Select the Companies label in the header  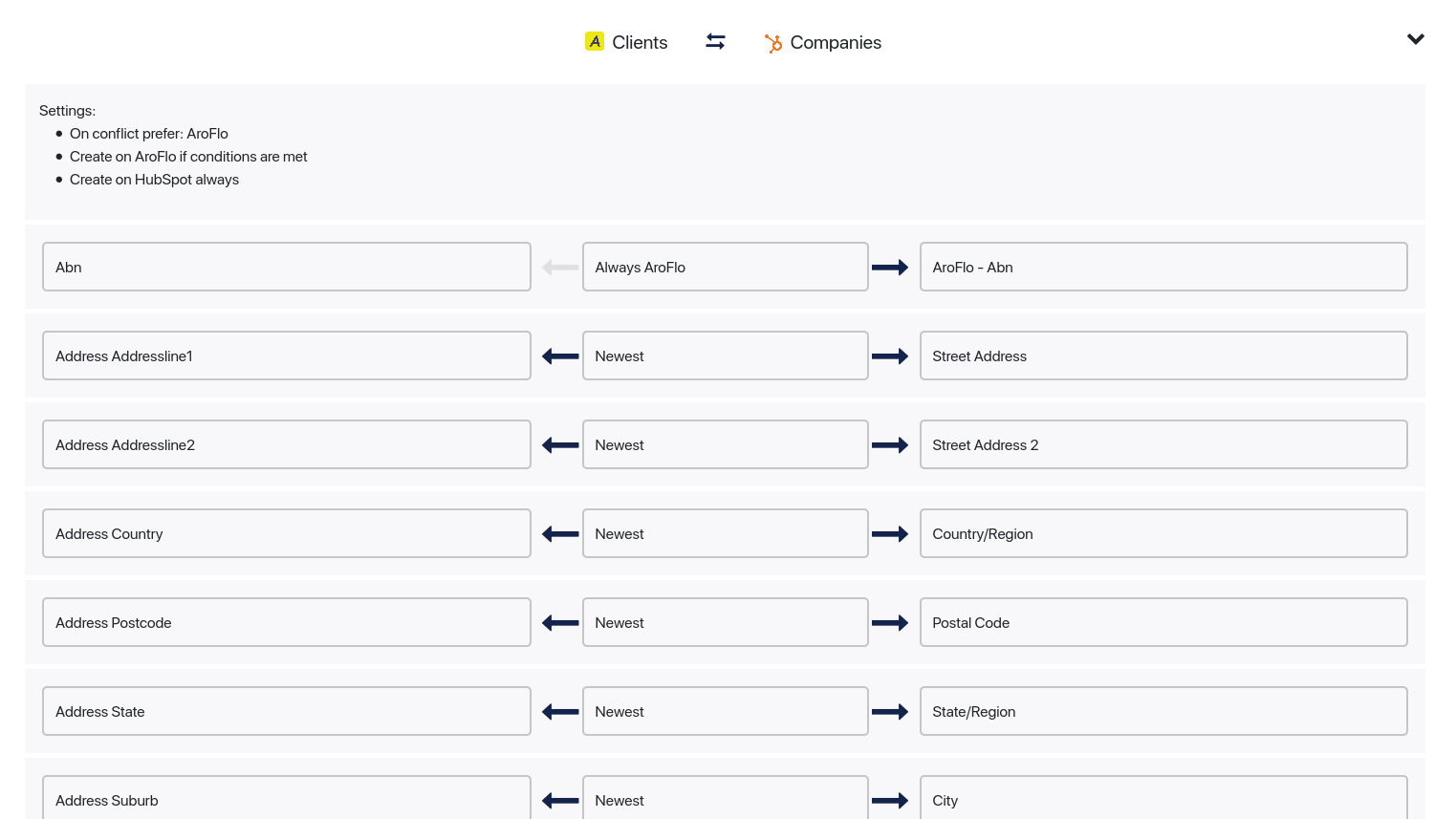tap(836, 42)
